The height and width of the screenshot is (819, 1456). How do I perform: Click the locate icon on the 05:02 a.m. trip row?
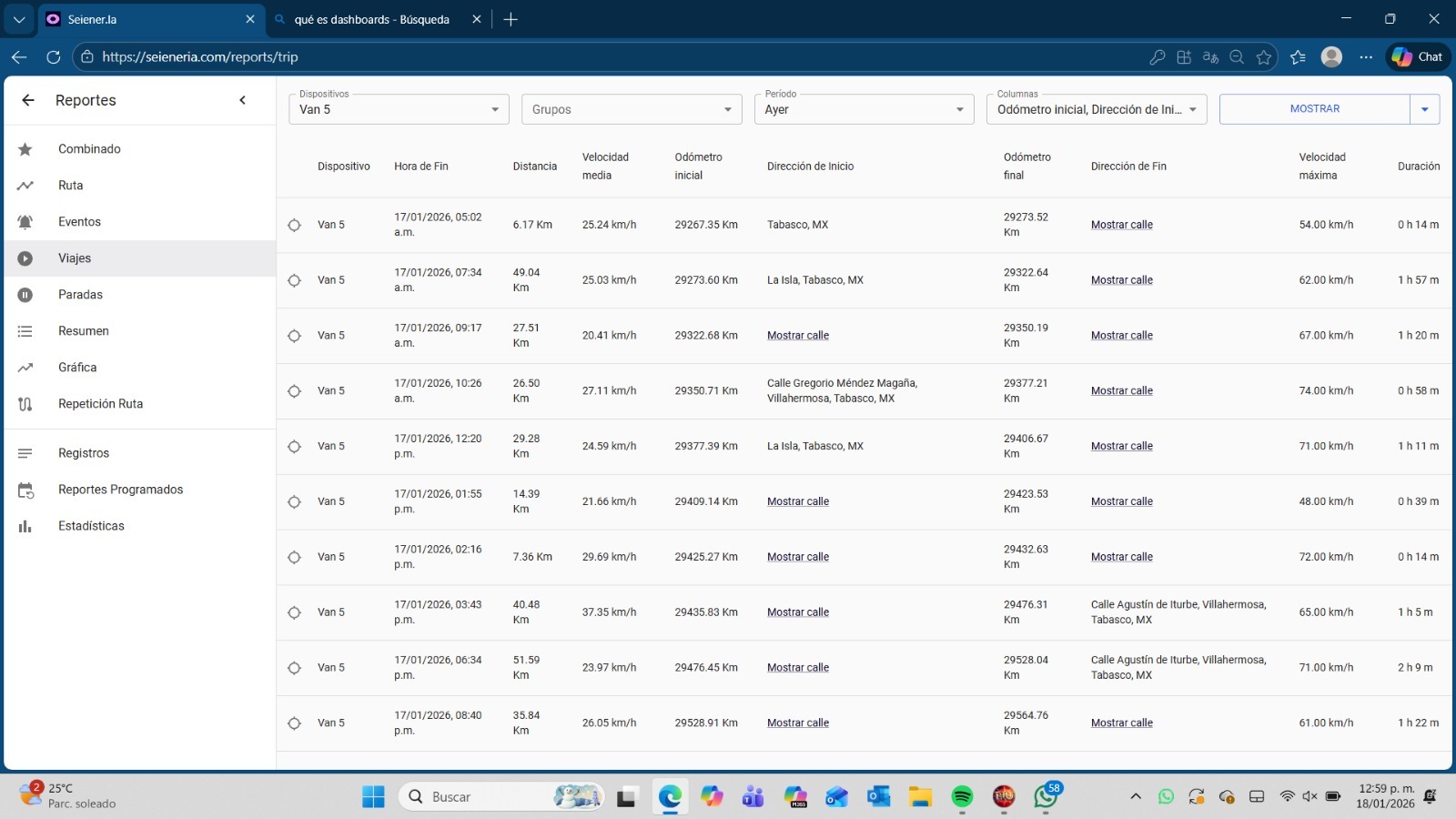click(294, 225)
